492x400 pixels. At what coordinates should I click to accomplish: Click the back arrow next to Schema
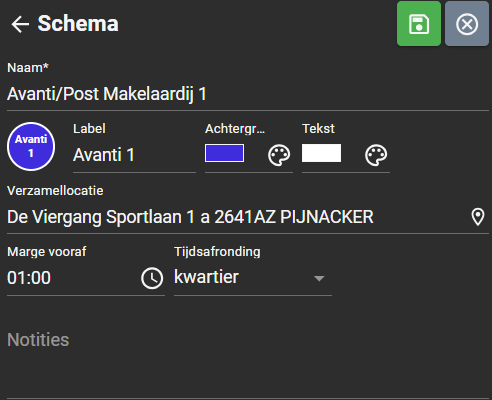(x=20, y=25)
